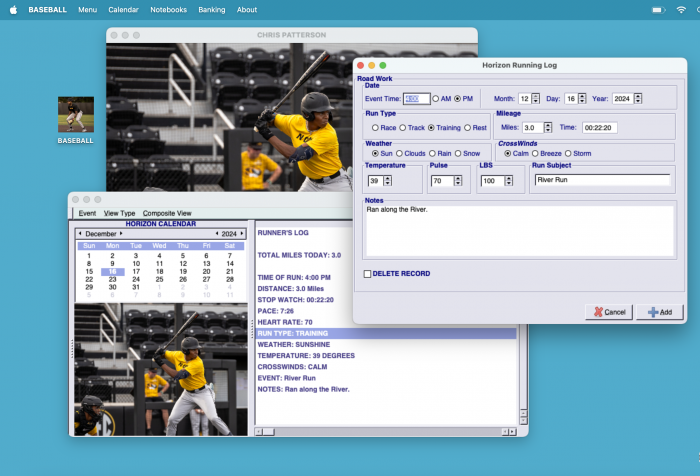Click the Wi-Fi status icon

coord(681,9)
